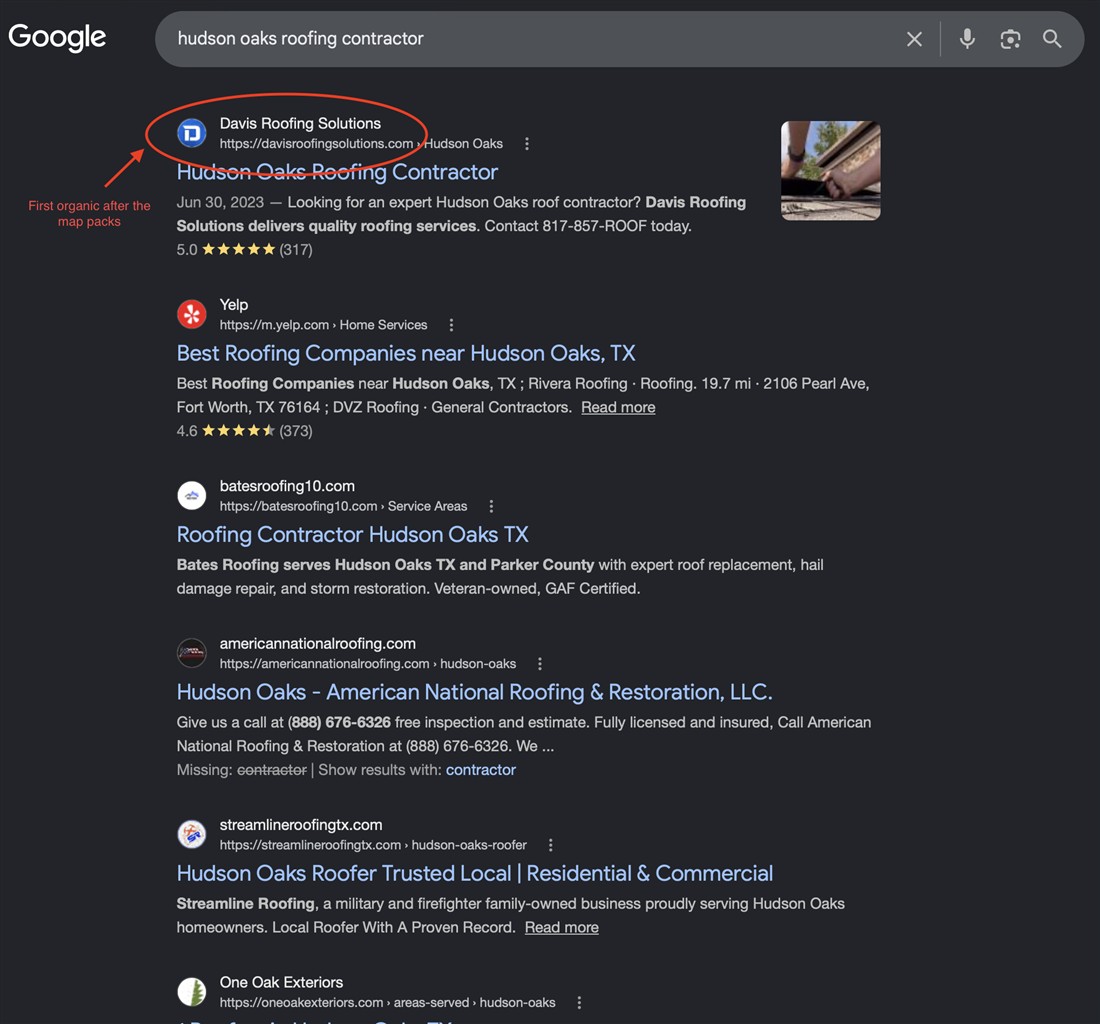This screenshot has width=1100, height=1024.
Task: Click Read more in the Yelp snippet
Action: 618,407
